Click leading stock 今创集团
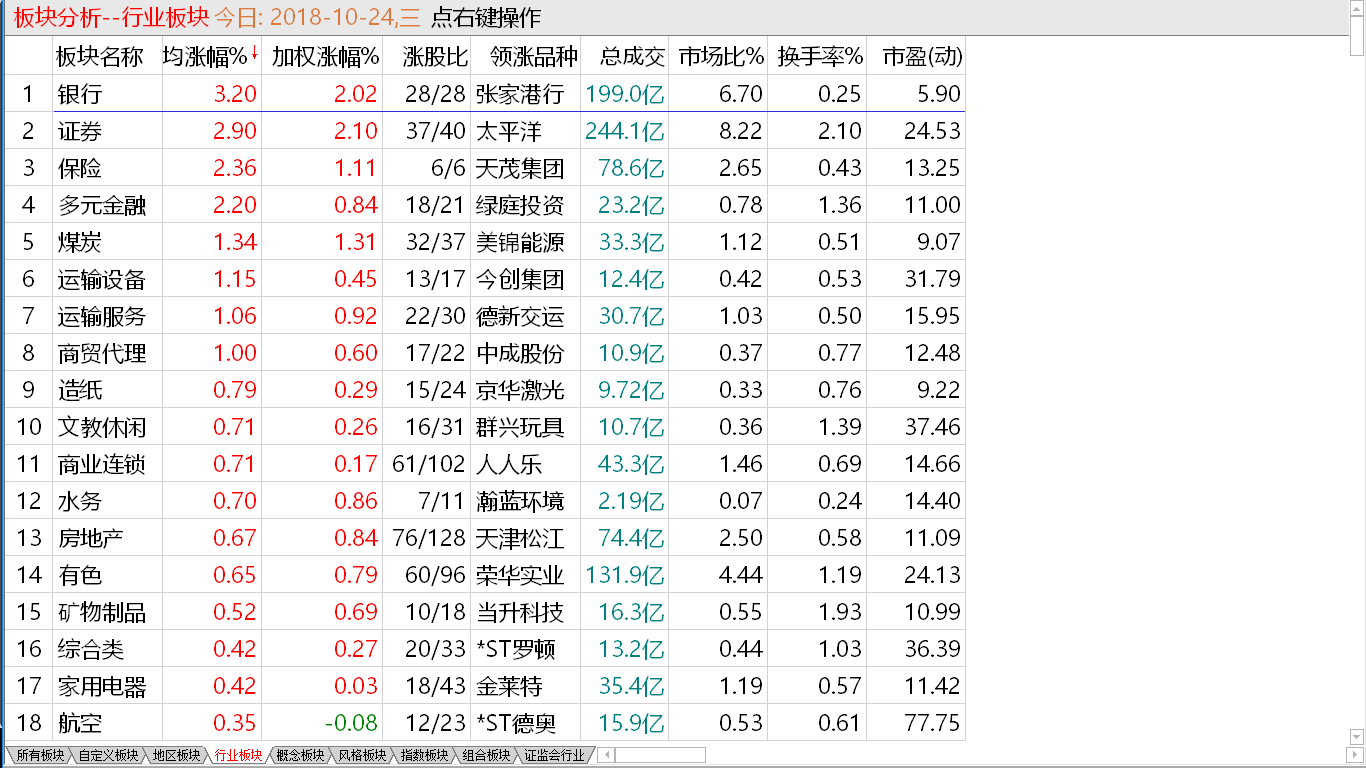 (520, 279)
